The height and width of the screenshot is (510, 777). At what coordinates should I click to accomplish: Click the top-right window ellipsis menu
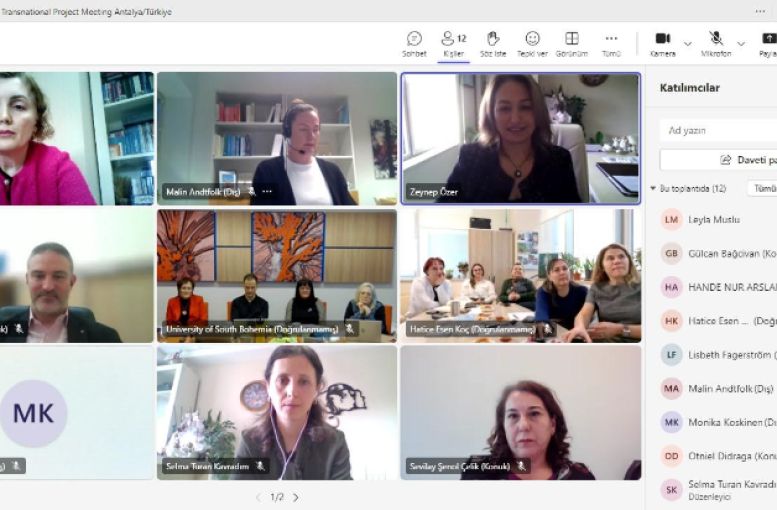click(760, 11)
